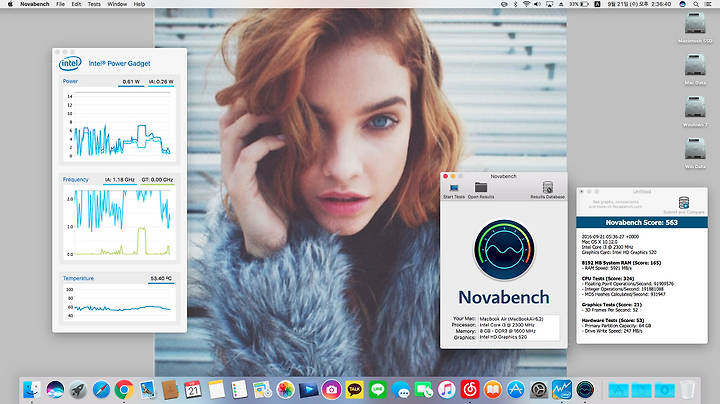
Task: Click the Wi-Fi status icon in menu bar
Action: 526,4
